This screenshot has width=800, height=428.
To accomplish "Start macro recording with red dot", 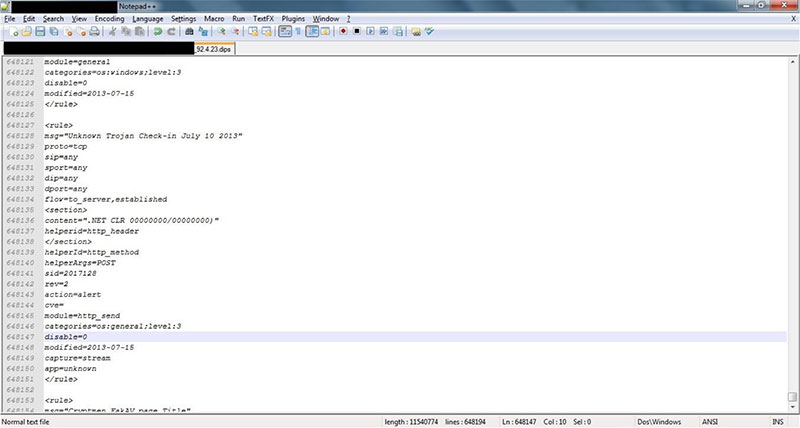I will (x=343, y=32).
